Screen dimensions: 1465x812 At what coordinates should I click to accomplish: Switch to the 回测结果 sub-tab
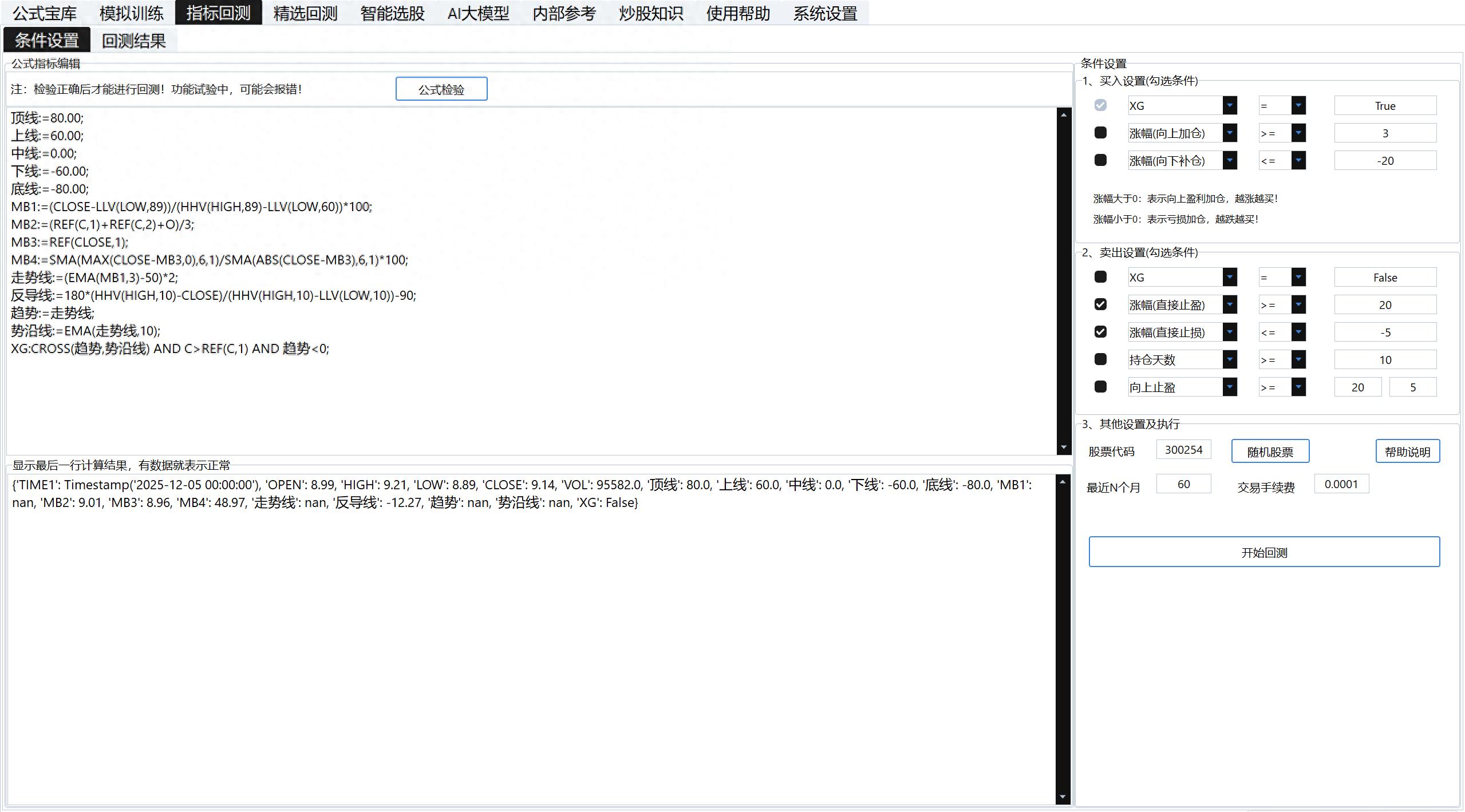(134, 40)
